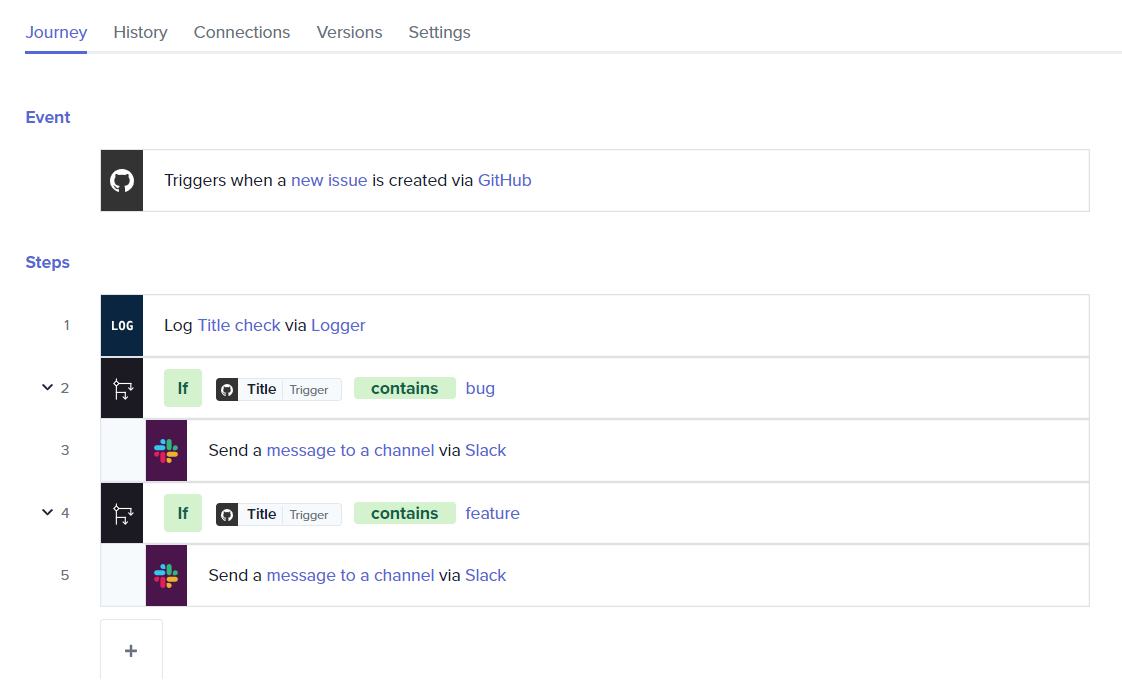Collapse step 4 using its chevron
Viewport: 1122px width, 693px height.
47,512
